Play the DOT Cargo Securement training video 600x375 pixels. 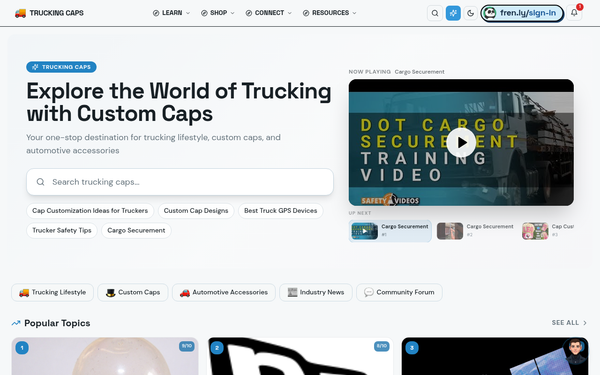pos(461,142)
